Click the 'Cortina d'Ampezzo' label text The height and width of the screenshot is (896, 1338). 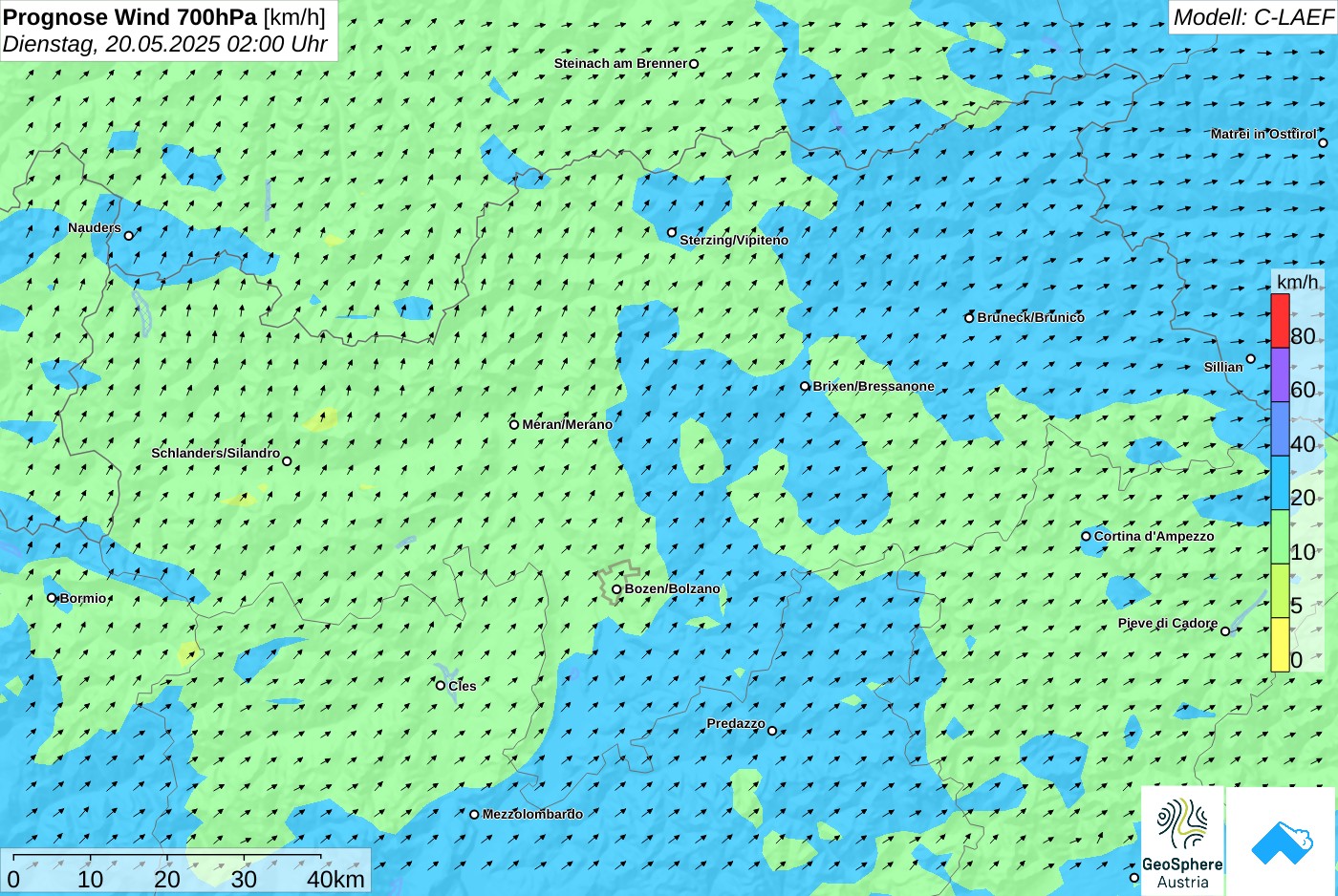(x=1155, y=537)
